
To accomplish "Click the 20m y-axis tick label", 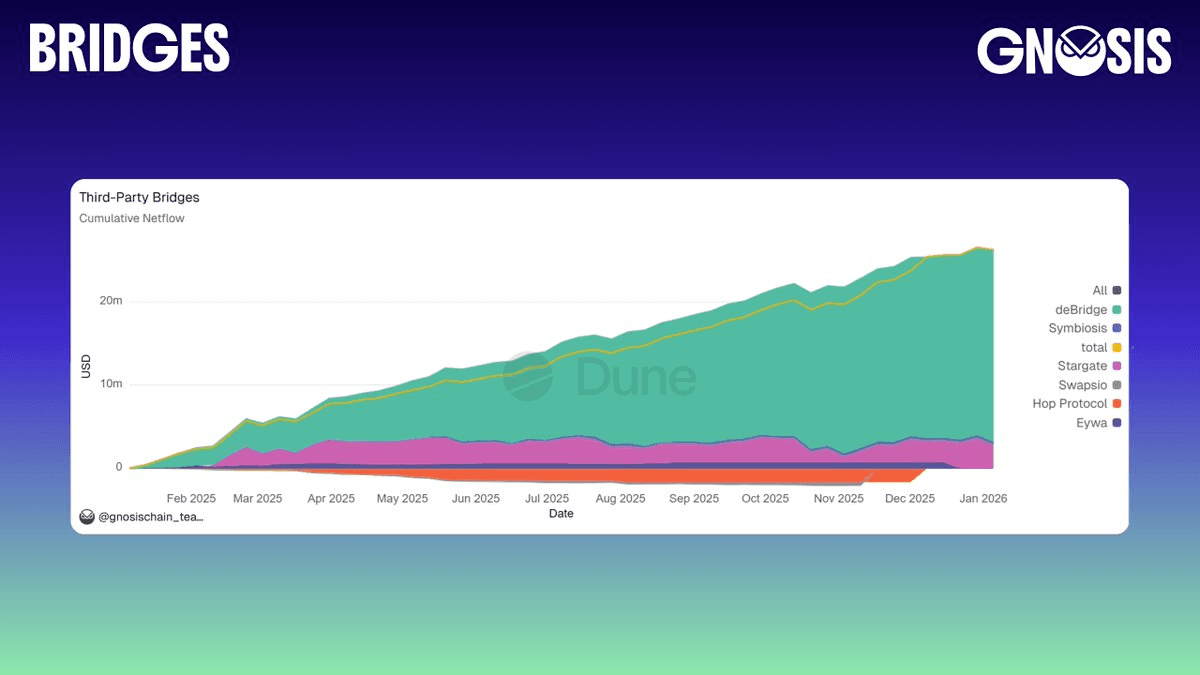I will point(110,301).
